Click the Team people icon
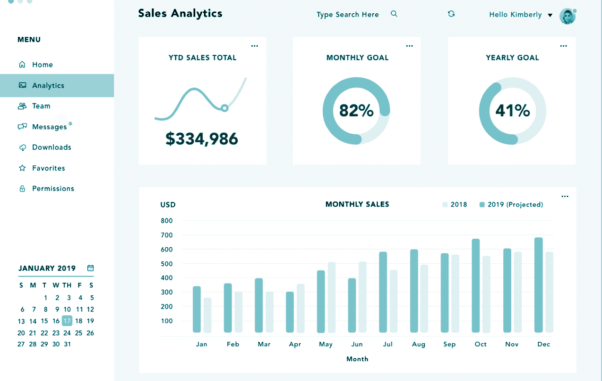The width and height of the screenshot is (602, 381). click(22, 106)
